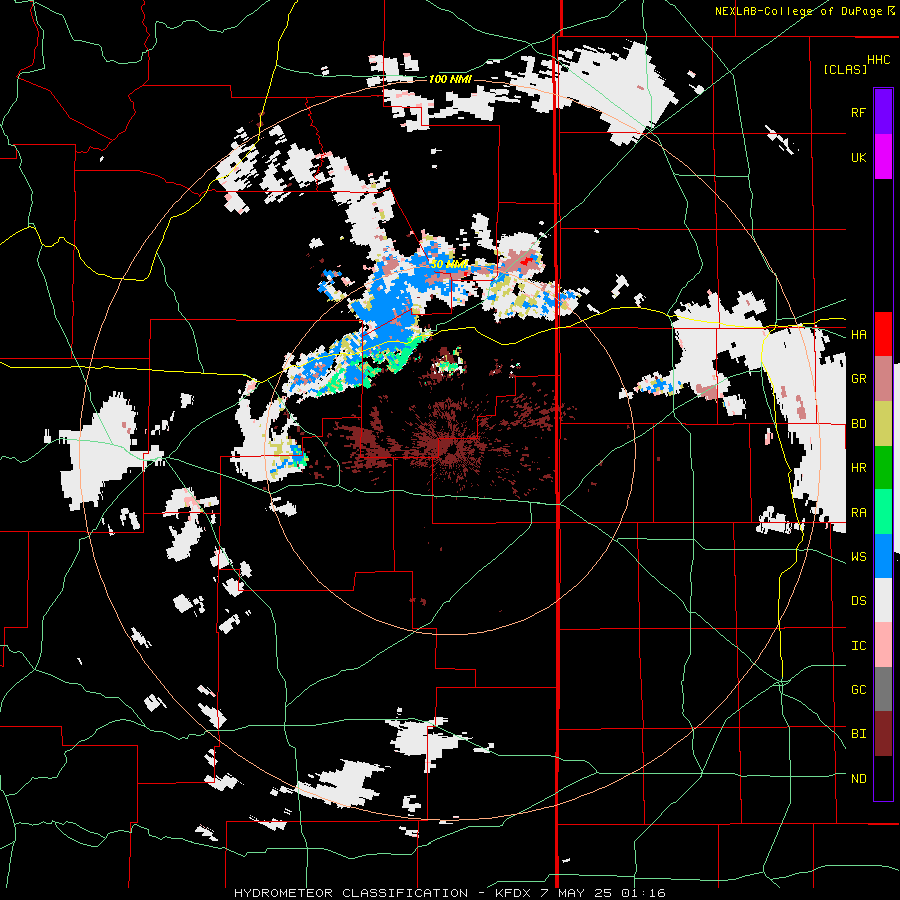Click the UK legend label
Viewport: 900px width, 900px height.
[858, 157]
